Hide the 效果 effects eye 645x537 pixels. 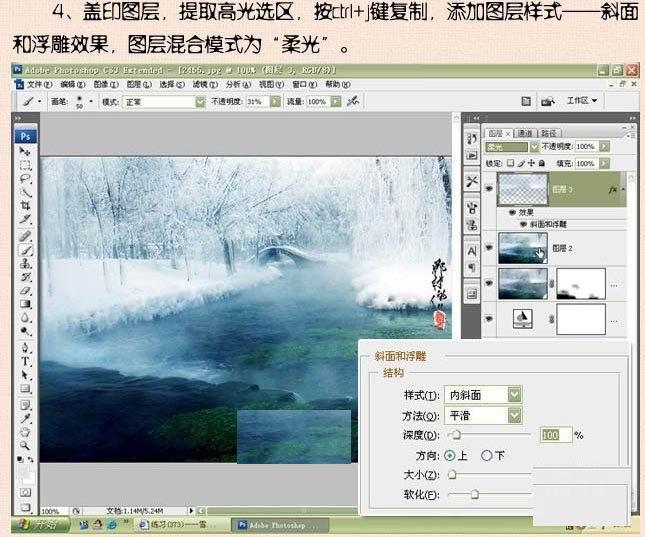(x=512, y=212)
